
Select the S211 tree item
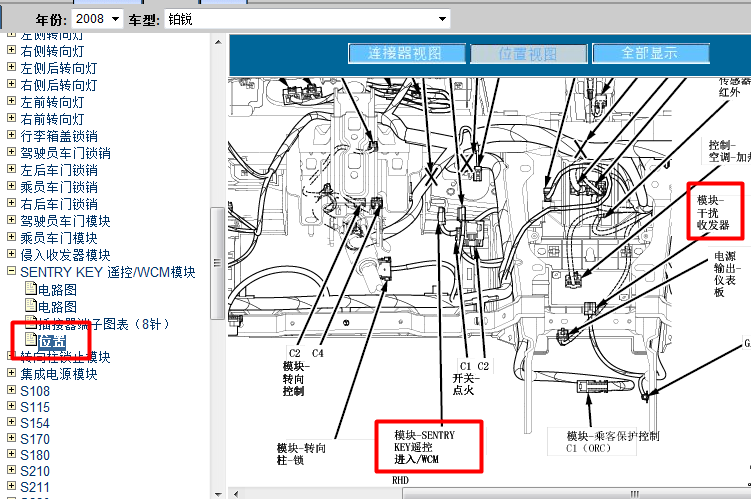pos(35,487)
